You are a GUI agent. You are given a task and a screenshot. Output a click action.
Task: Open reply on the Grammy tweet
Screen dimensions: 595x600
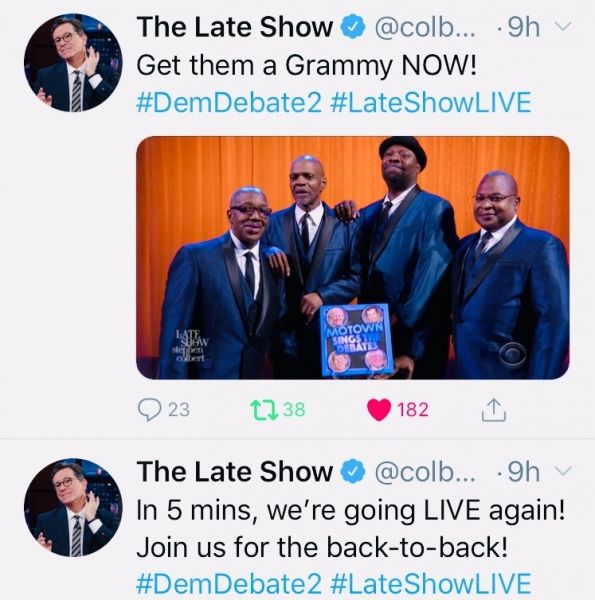pyautogui.click(x=149, y=409)
